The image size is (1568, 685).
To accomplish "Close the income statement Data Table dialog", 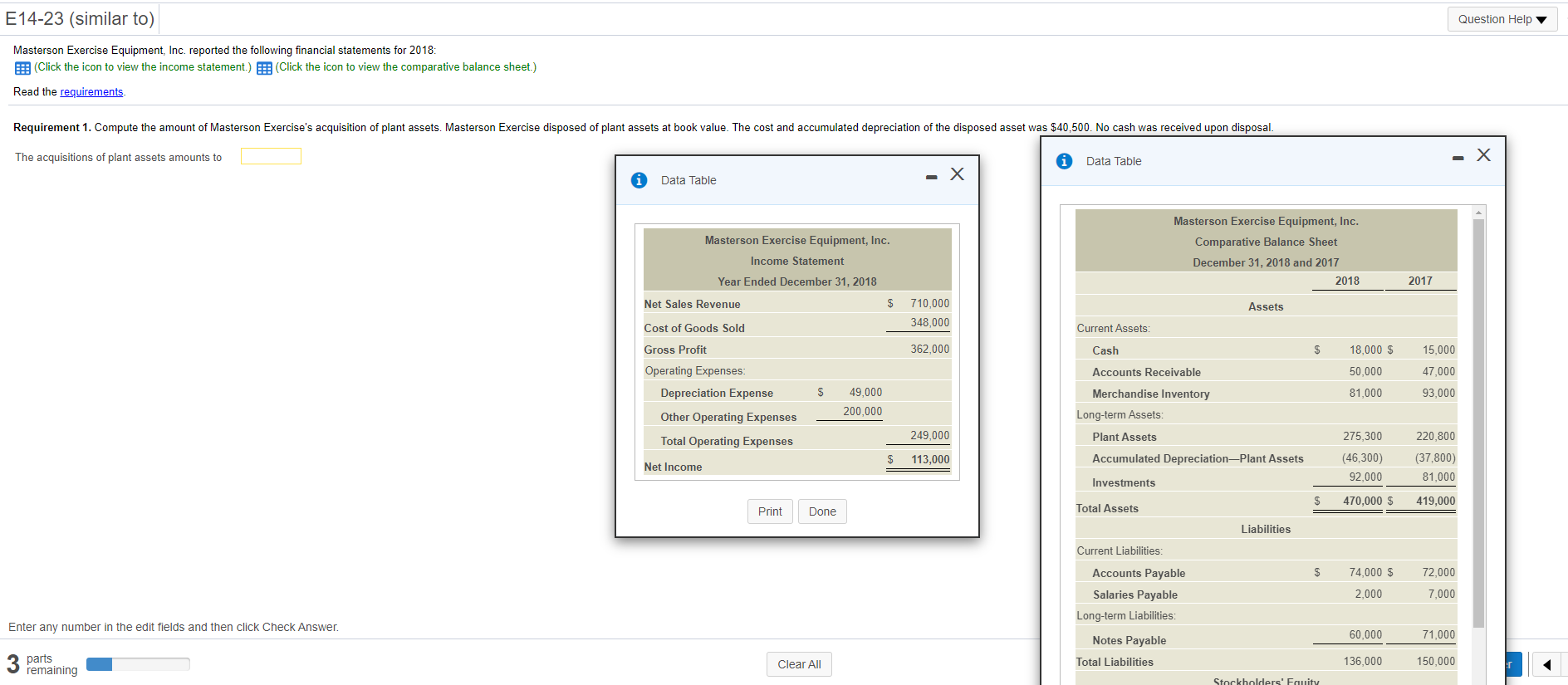I will 957,174.
